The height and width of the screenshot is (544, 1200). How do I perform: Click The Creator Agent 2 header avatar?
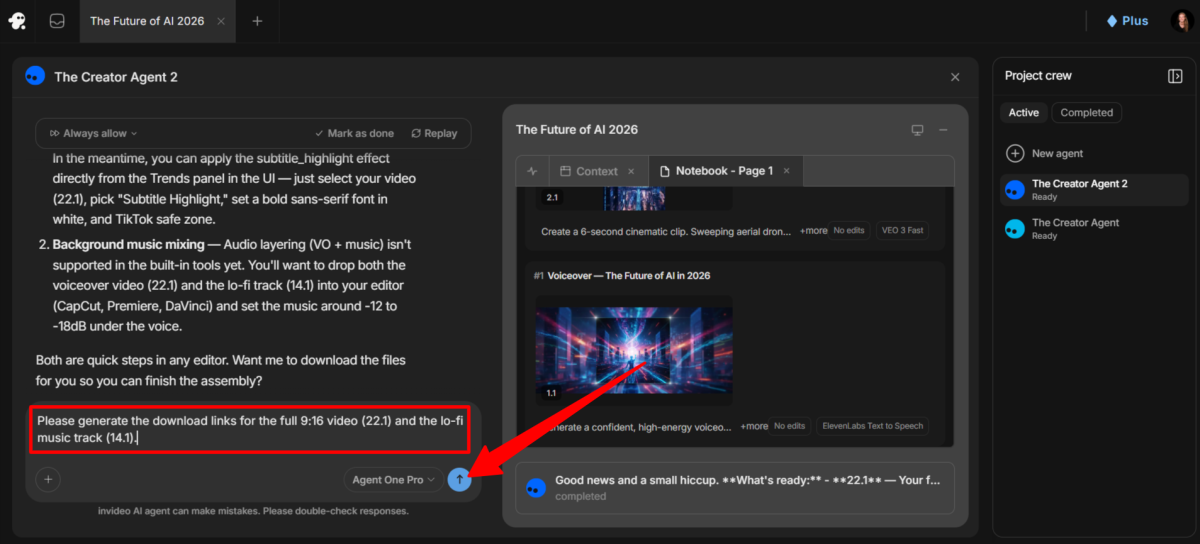point(35,76)
